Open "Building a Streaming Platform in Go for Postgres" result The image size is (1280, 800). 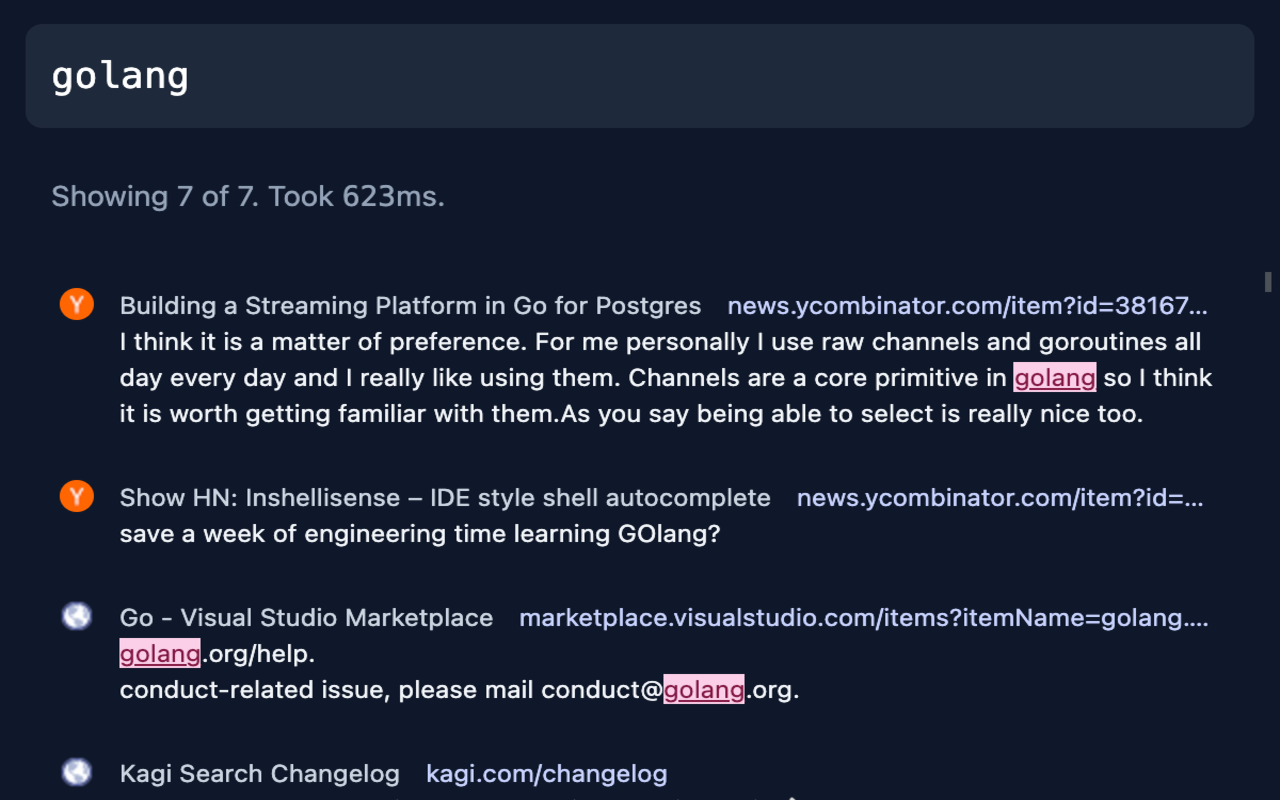point(410,305)
